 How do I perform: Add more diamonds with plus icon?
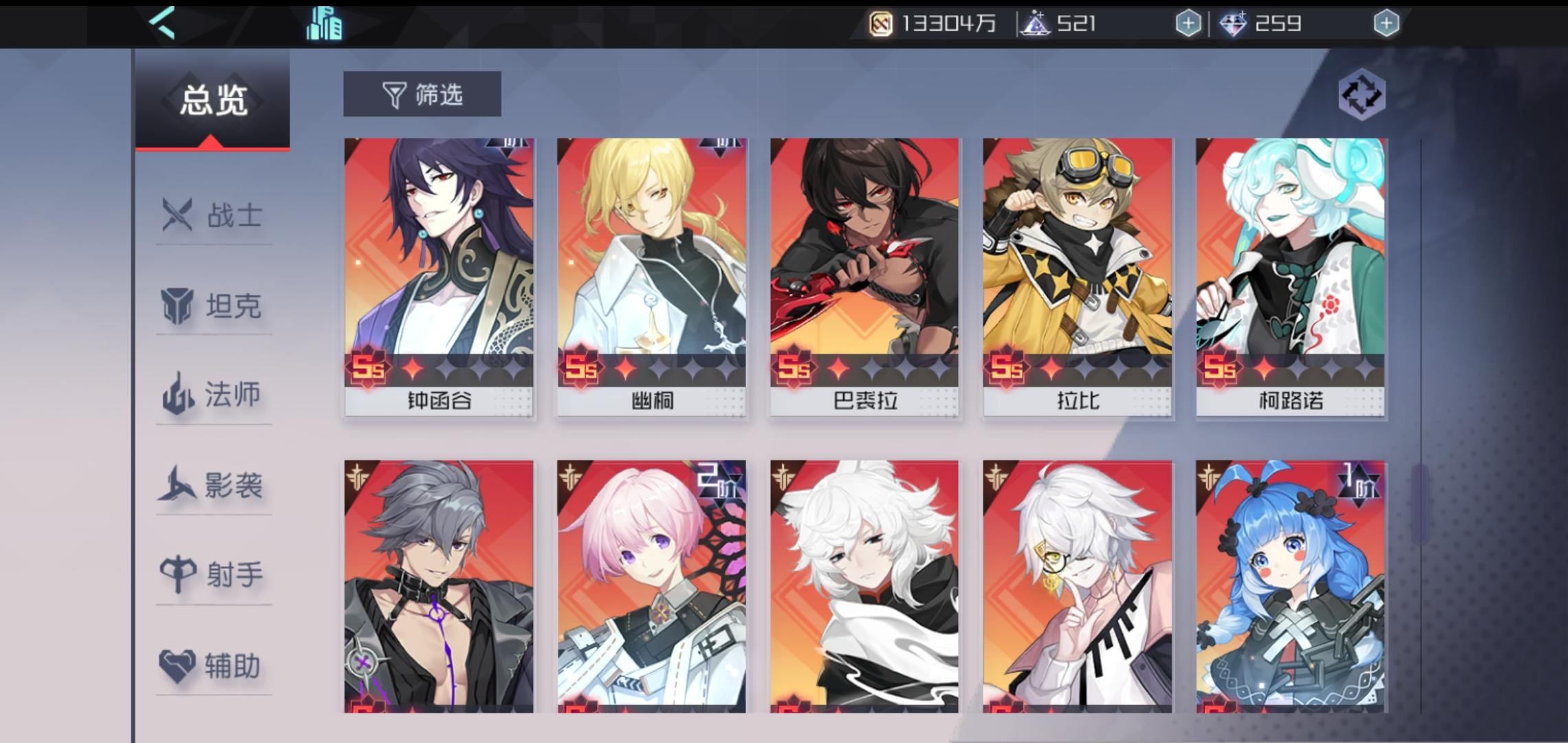click(x=1386, y=24)
